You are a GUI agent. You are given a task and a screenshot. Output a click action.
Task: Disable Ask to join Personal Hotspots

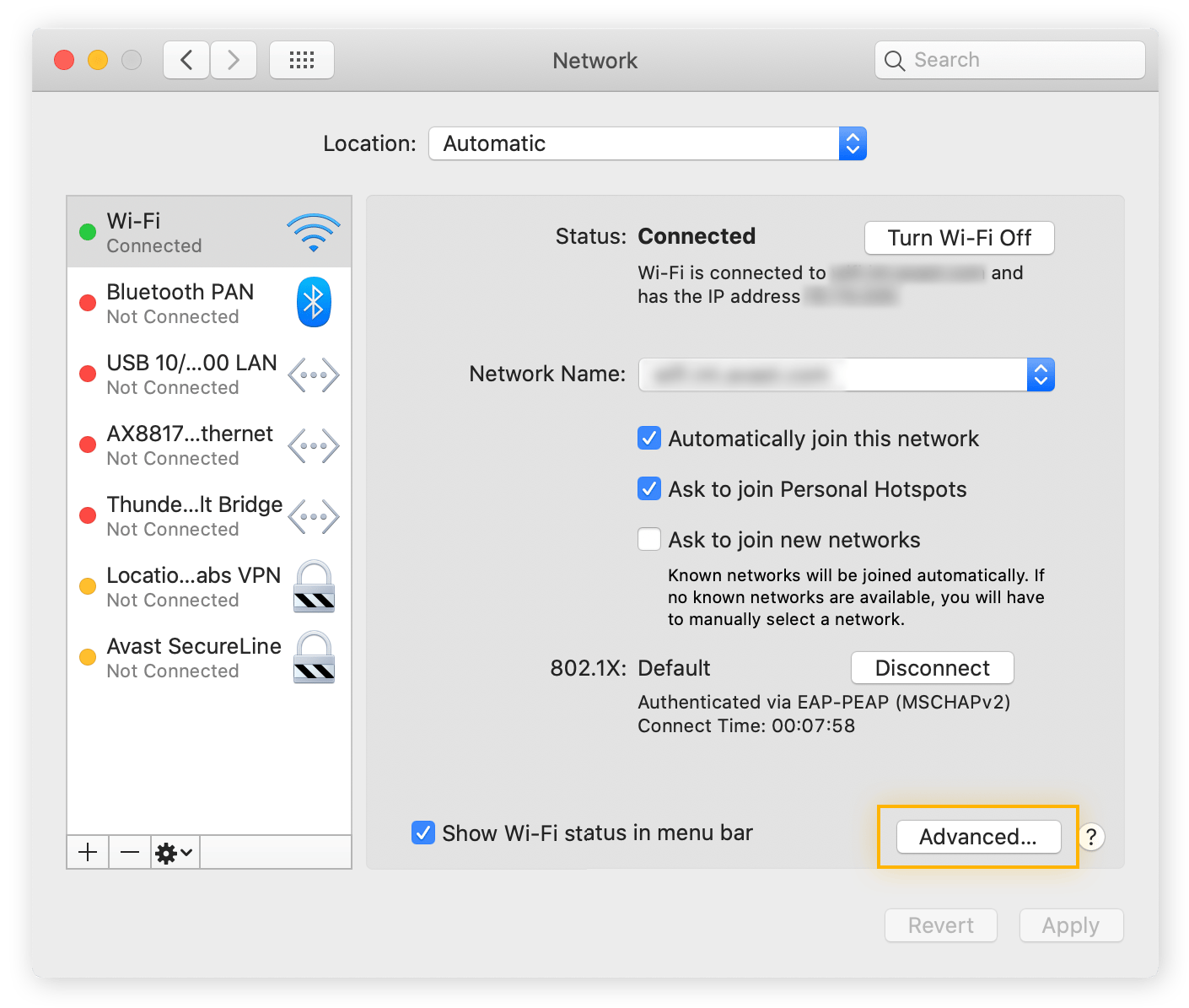648,488
